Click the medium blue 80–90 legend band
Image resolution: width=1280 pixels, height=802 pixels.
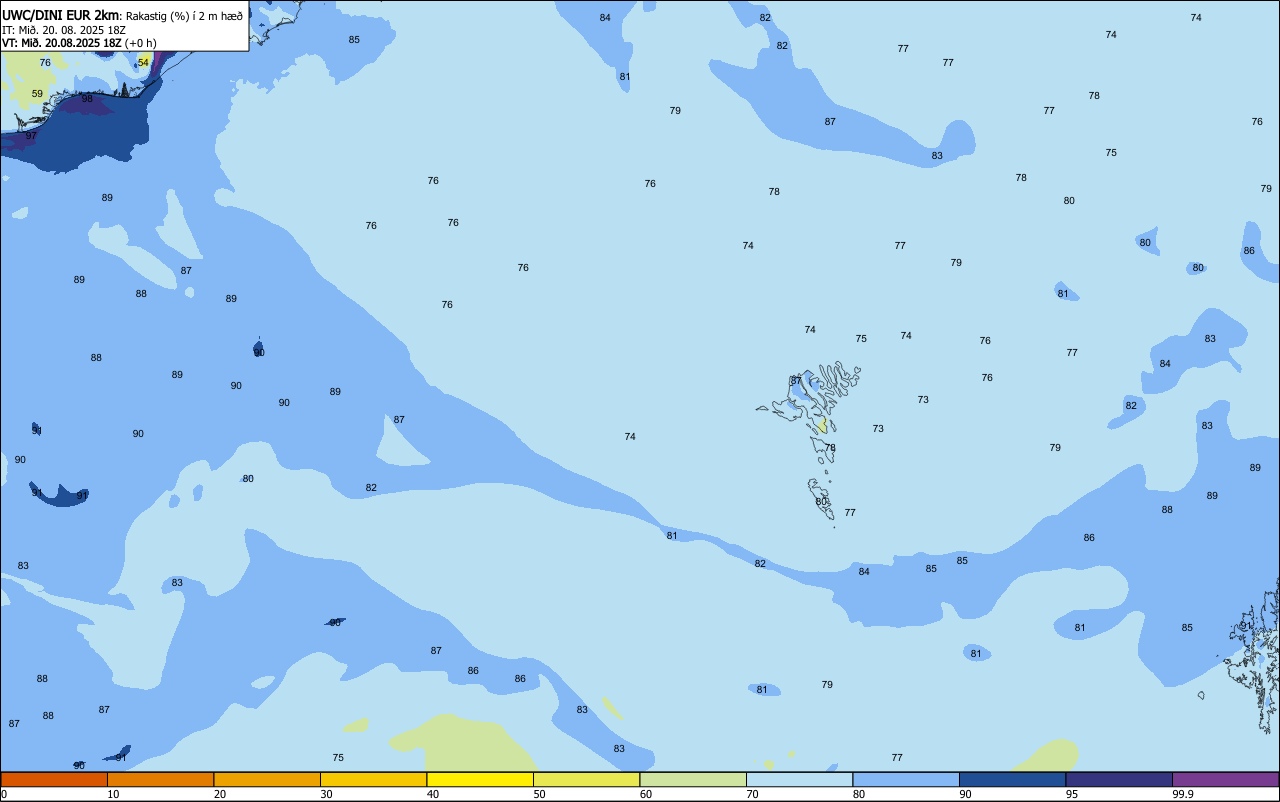tap(906, 779)
